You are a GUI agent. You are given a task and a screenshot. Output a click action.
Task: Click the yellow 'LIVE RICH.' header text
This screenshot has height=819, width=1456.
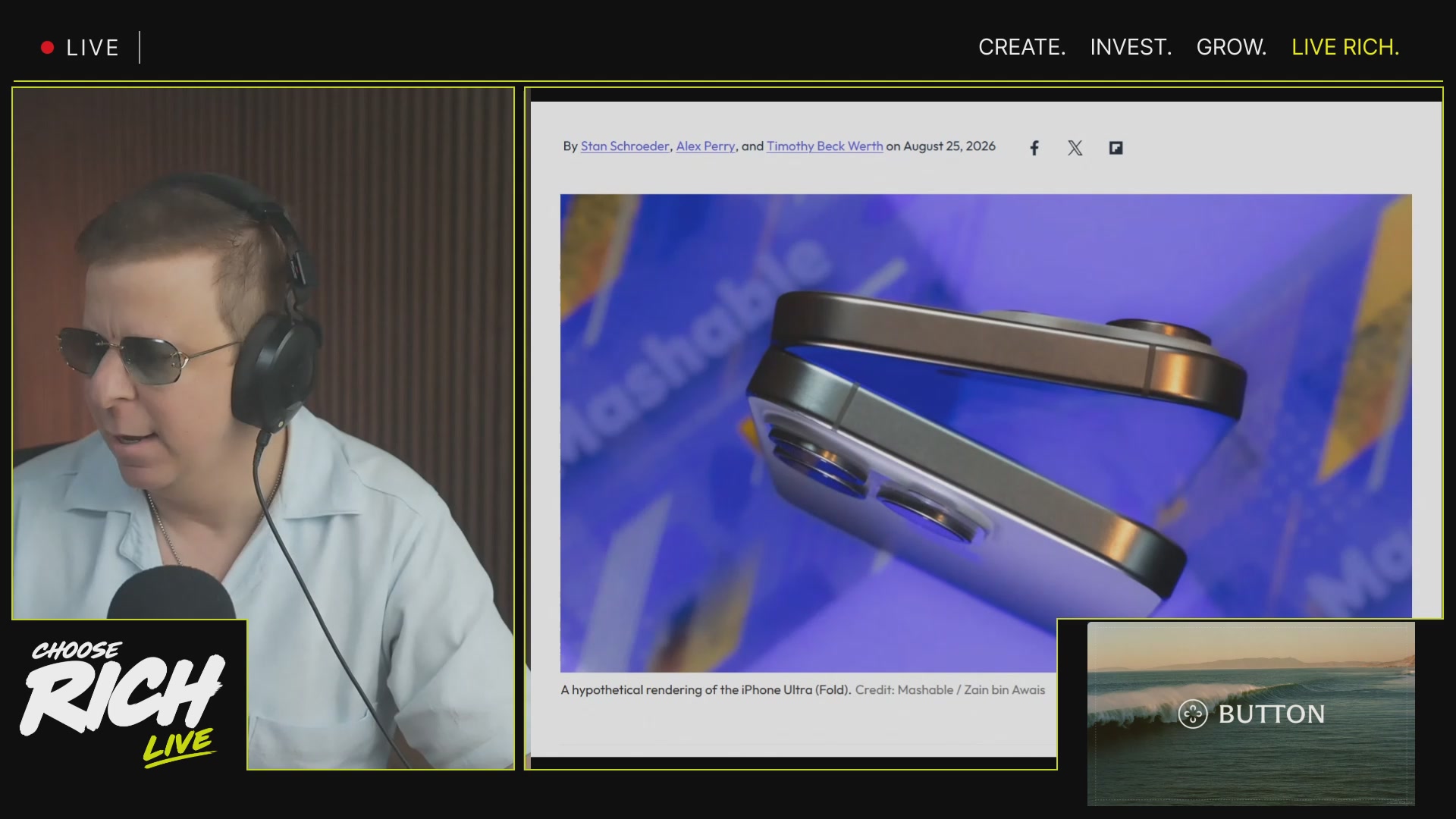[x=1345, y=47]
